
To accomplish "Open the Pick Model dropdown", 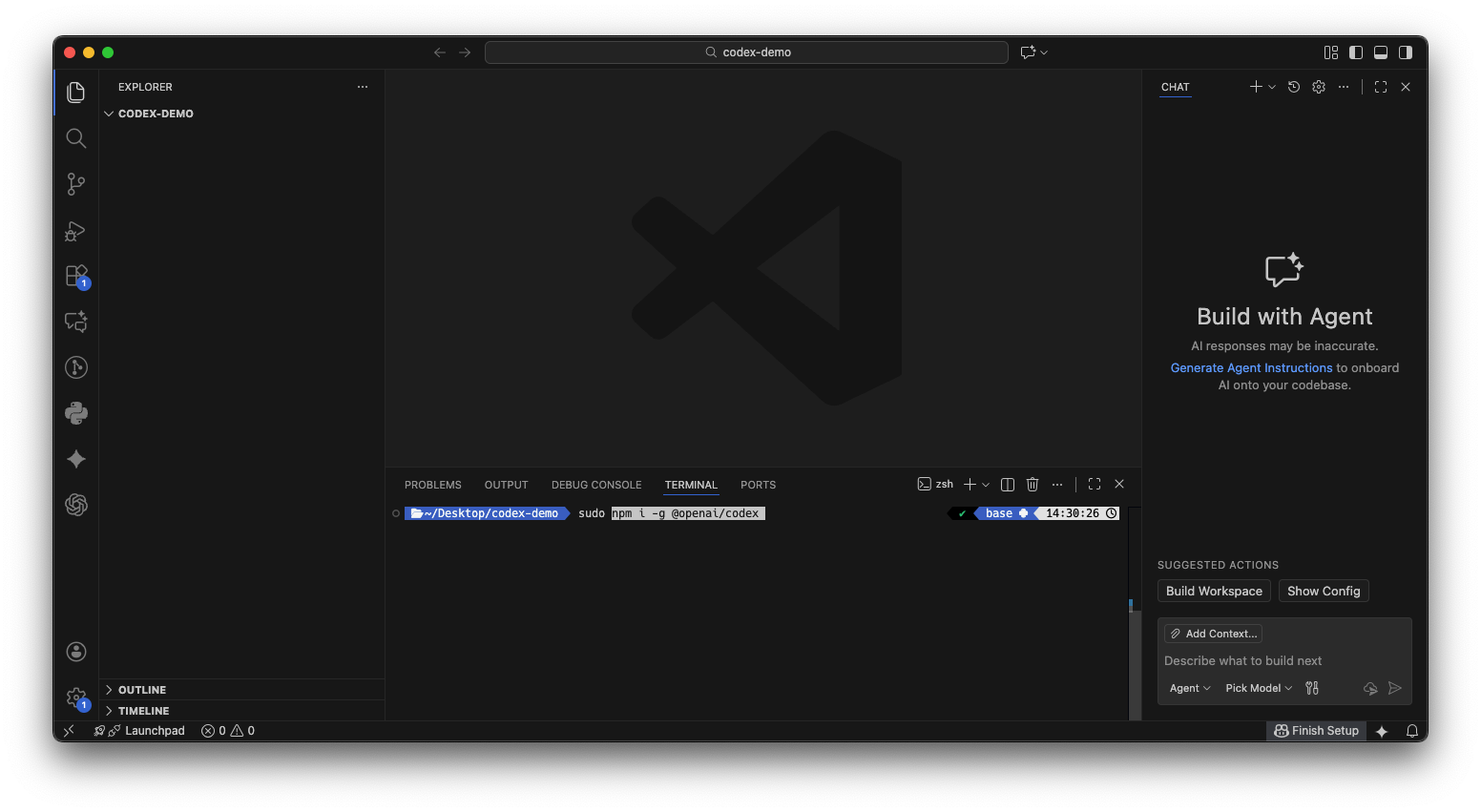I will click(x=1259, y=688).
